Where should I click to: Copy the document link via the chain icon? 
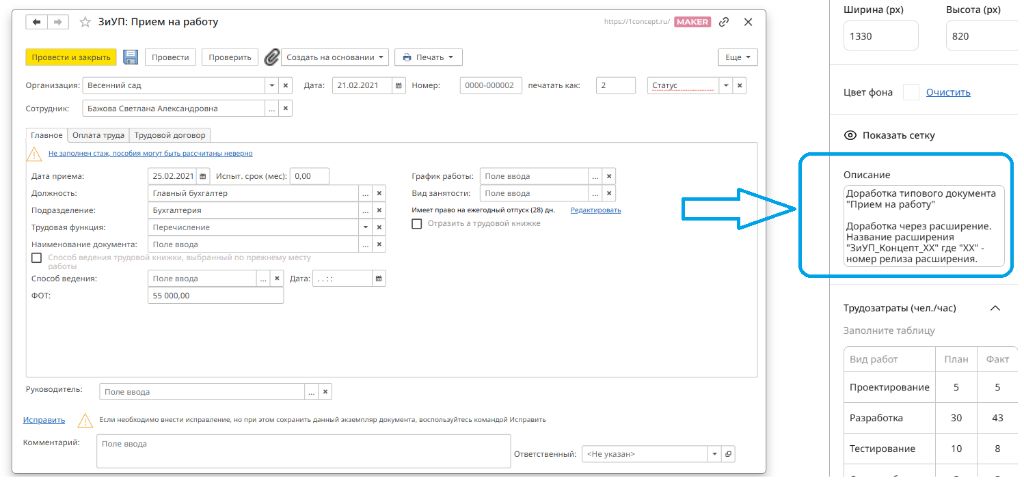[724, 21]
